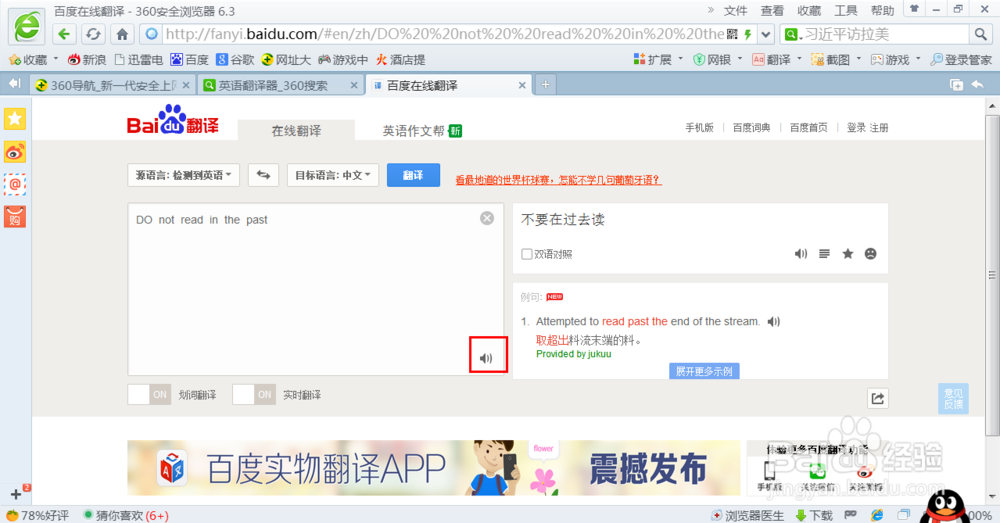
Task: Close the 百度在线翻译 tab
Action: (x=522, y=85)
